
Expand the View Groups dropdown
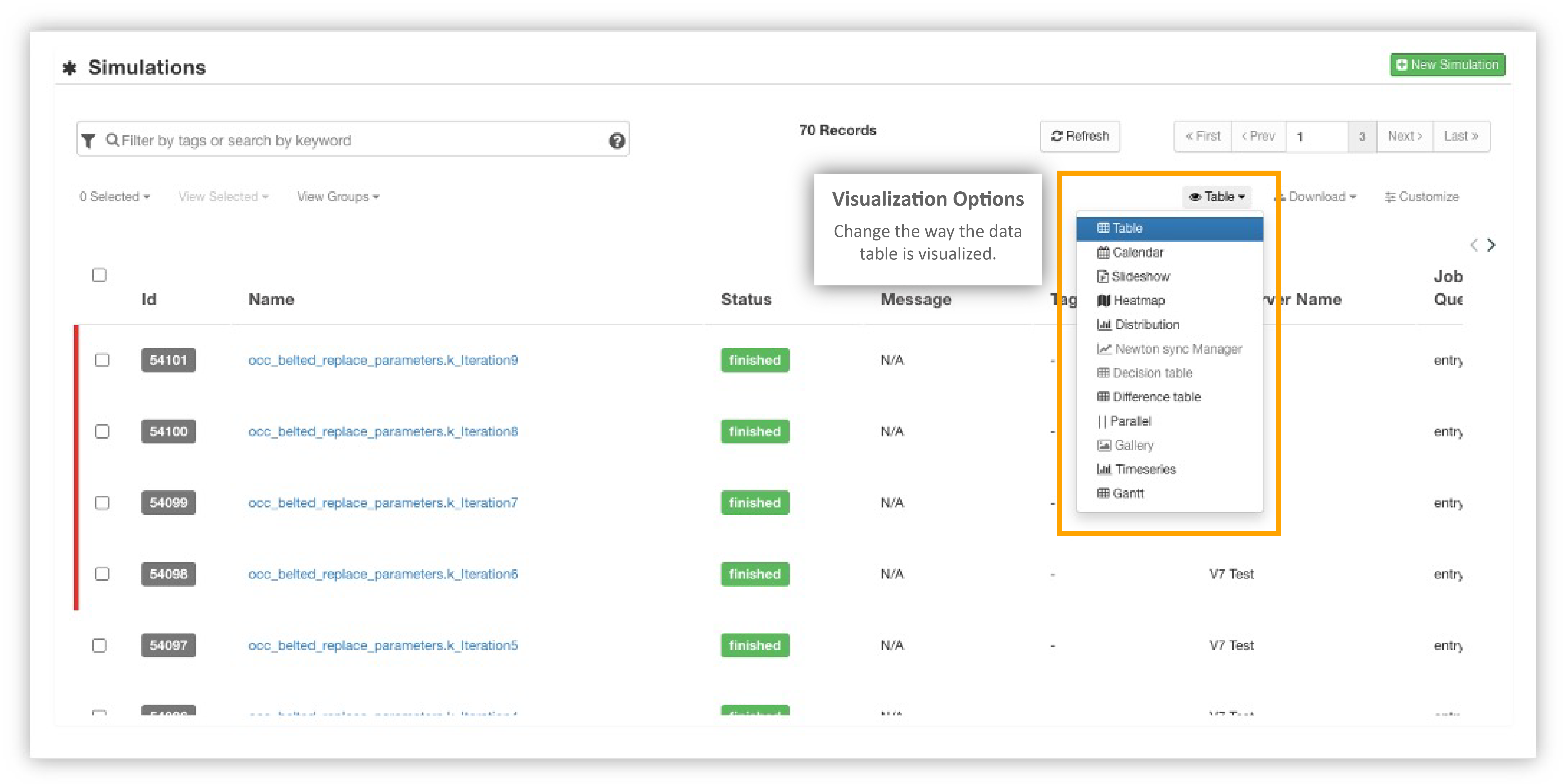click(x=338, y=197)
